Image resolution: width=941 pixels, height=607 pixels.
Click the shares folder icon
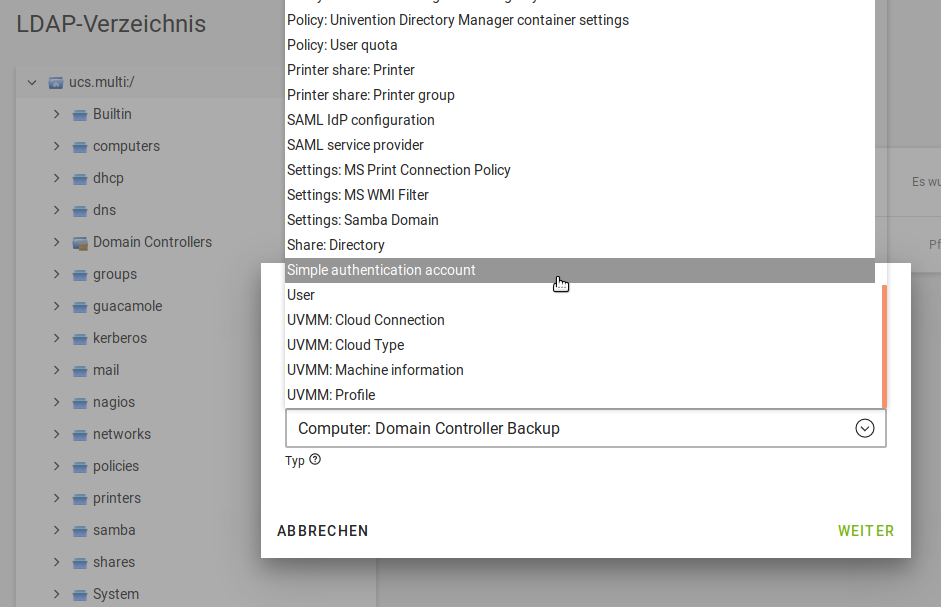pyautogui.click(x=80, y=563)
